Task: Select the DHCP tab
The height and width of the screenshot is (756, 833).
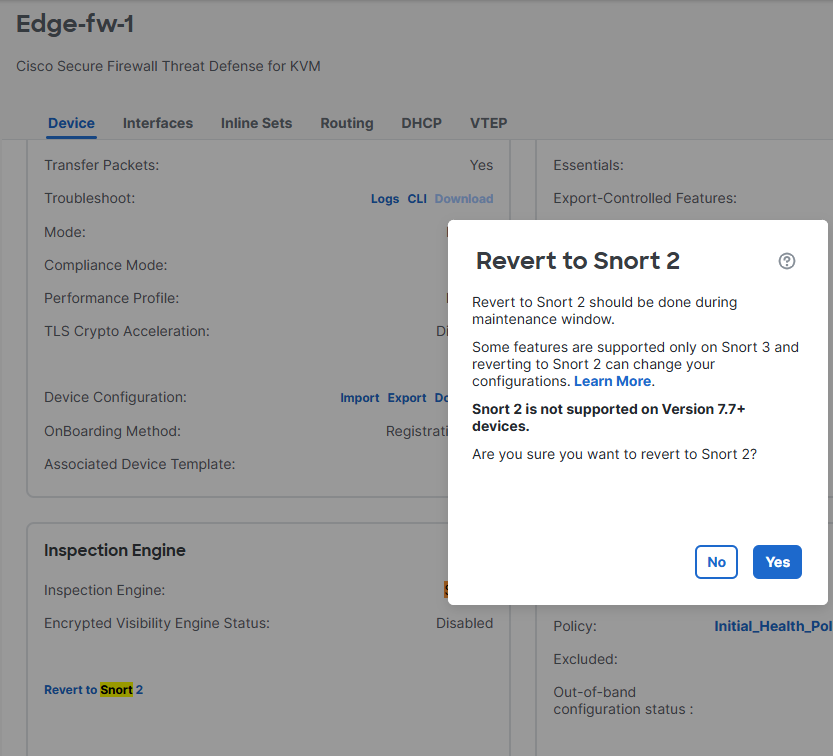Action: (421, 123)
